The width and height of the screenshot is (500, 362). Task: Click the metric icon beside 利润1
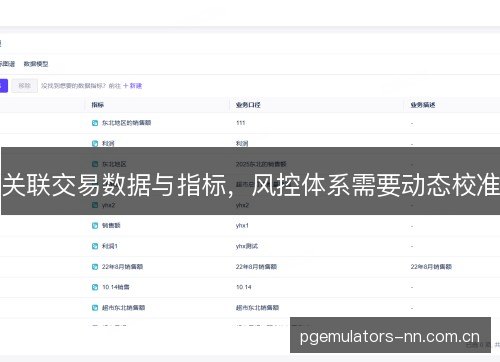click(x=95, y=246)
